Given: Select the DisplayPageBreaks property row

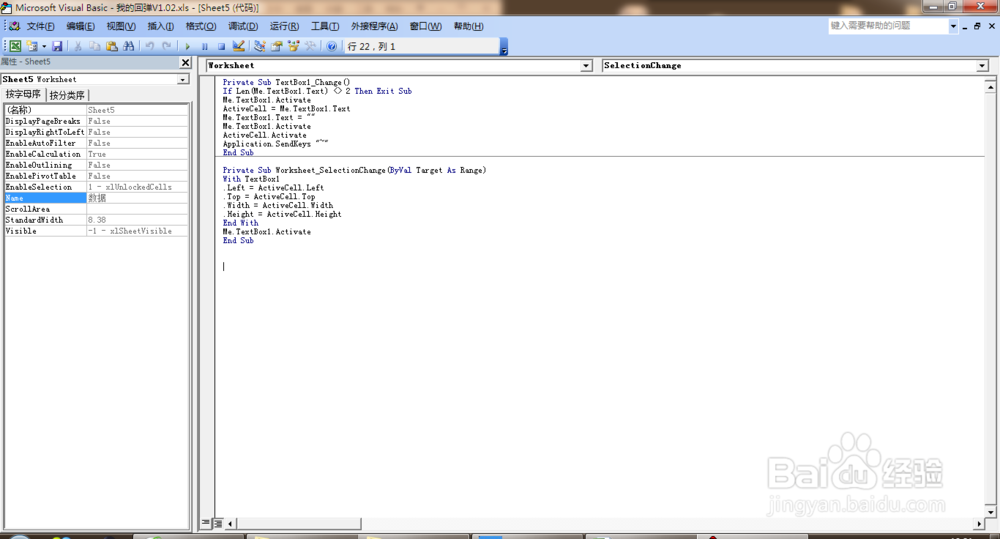Looking at the screenshot, I should [96, 121].
